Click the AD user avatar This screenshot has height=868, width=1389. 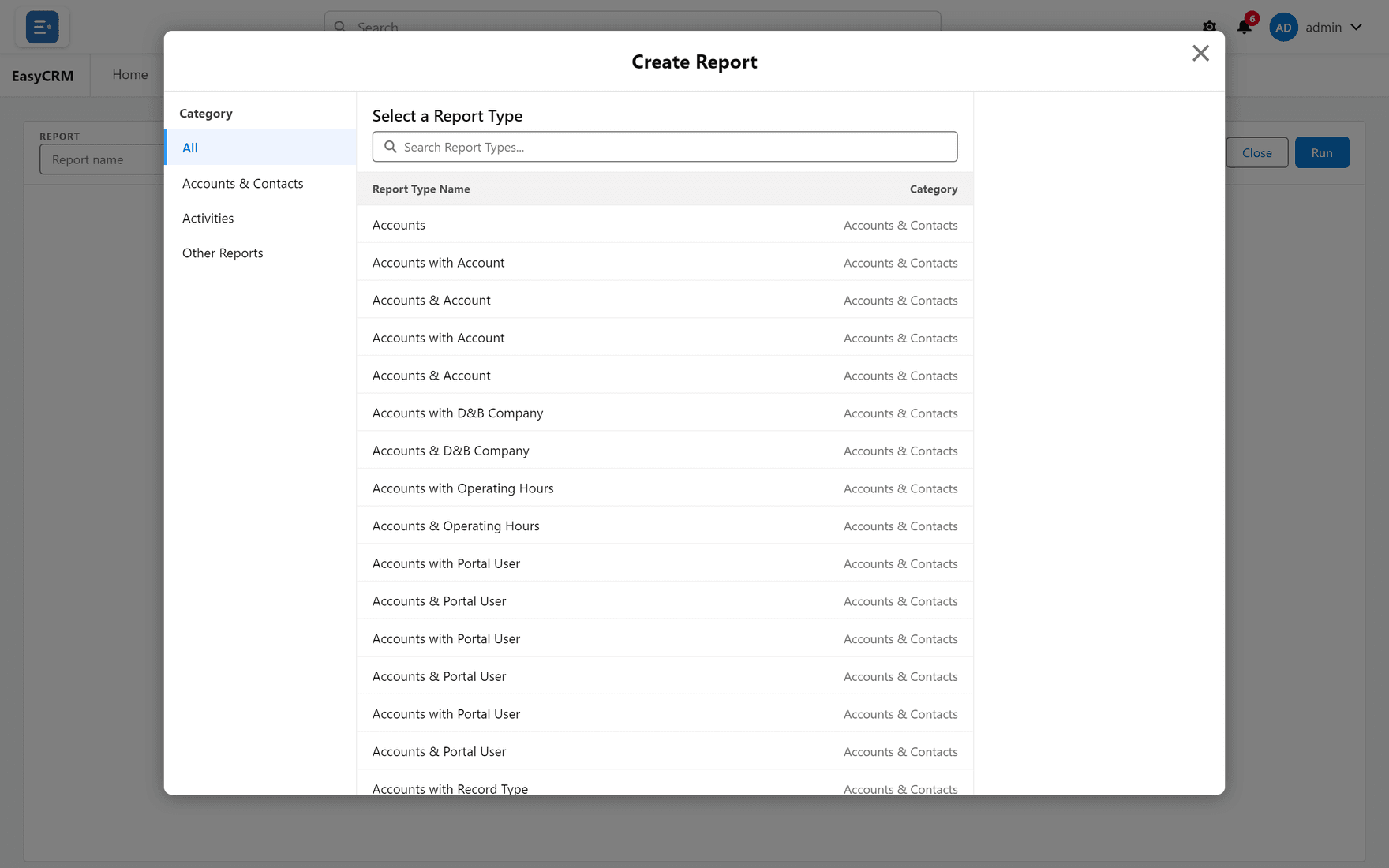tap(1283, 27)
